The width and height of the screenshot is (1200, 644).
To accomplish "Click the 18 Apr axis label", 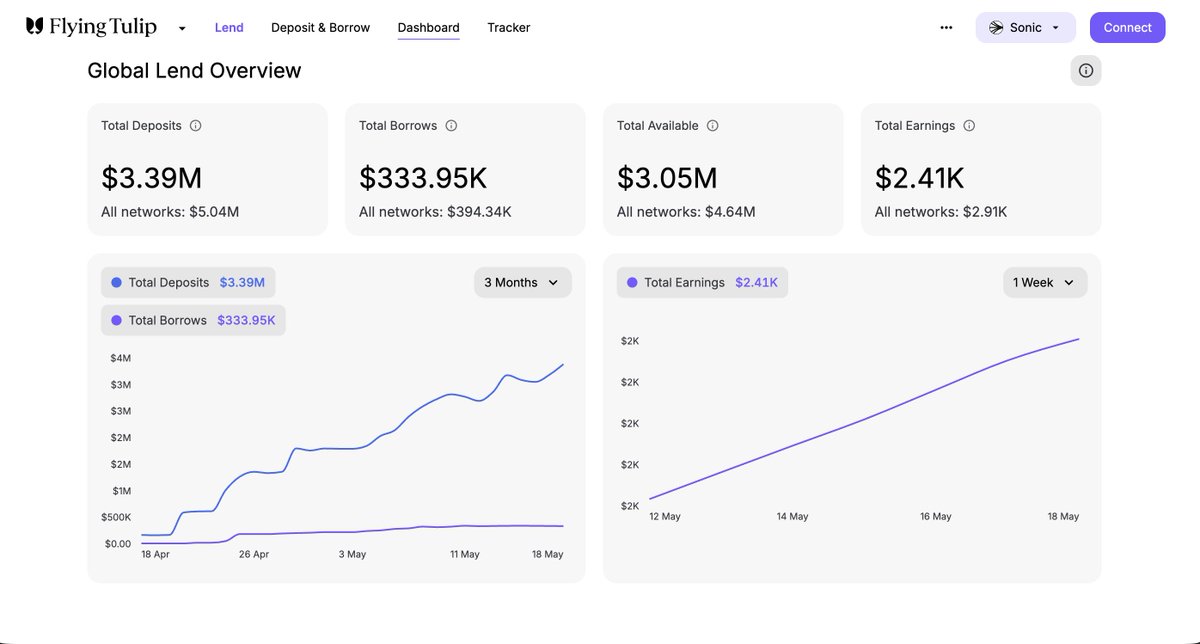I will [155, 554].
